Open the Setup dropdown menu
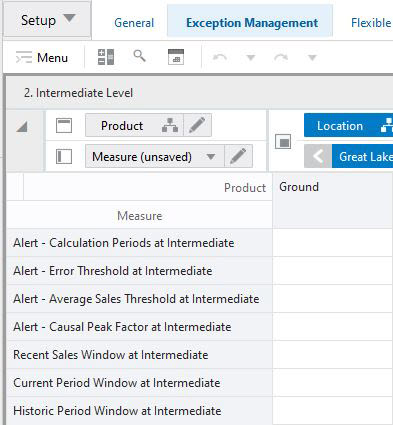The height and width of the screenshot is (425, 393). click(x=48, y=20)
